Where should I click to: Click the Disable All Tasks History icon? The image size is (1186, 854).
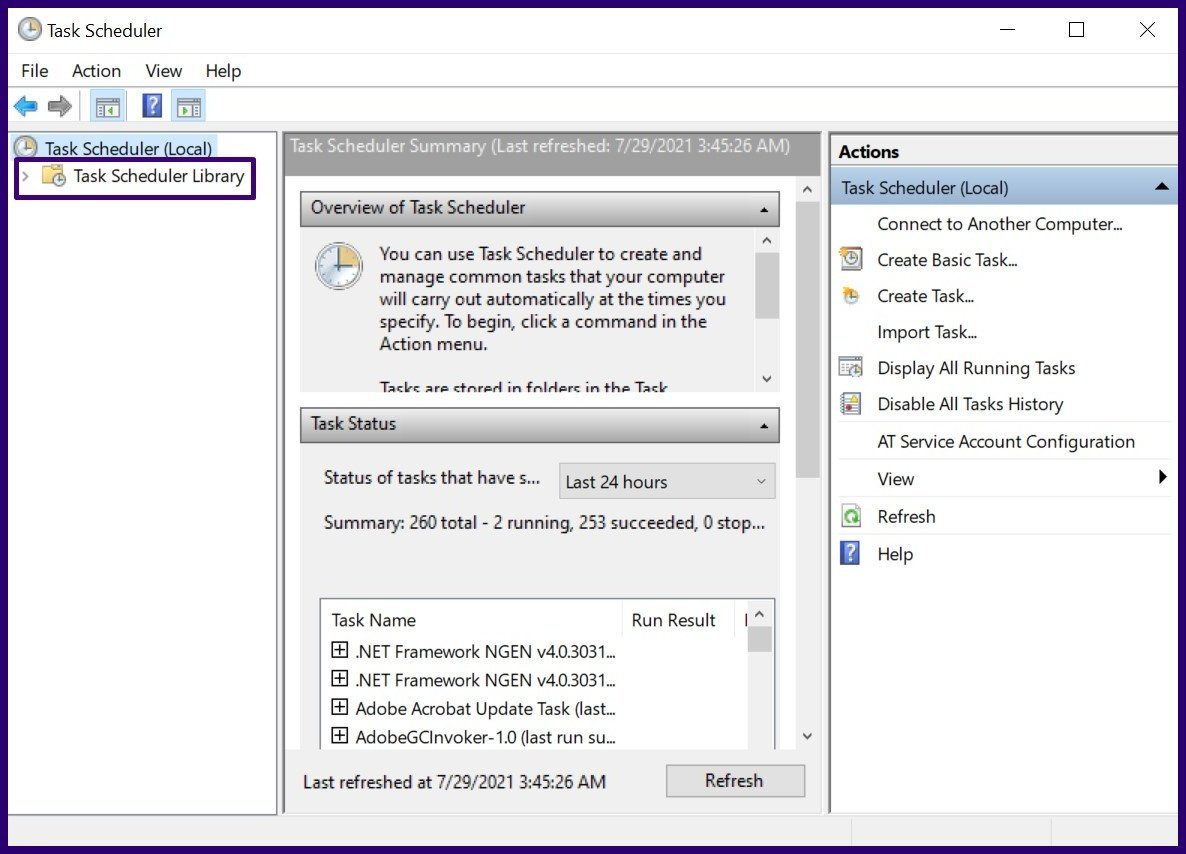click(851, 404)
